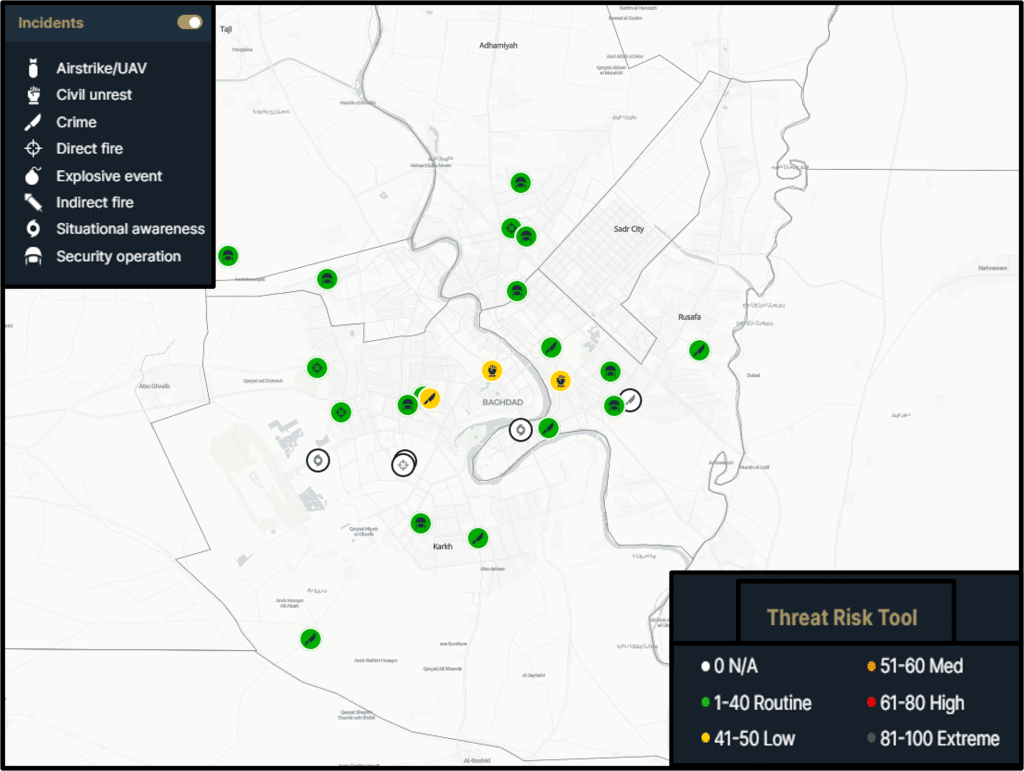Click the Situational awareness legend icon

tap(34, 229)
